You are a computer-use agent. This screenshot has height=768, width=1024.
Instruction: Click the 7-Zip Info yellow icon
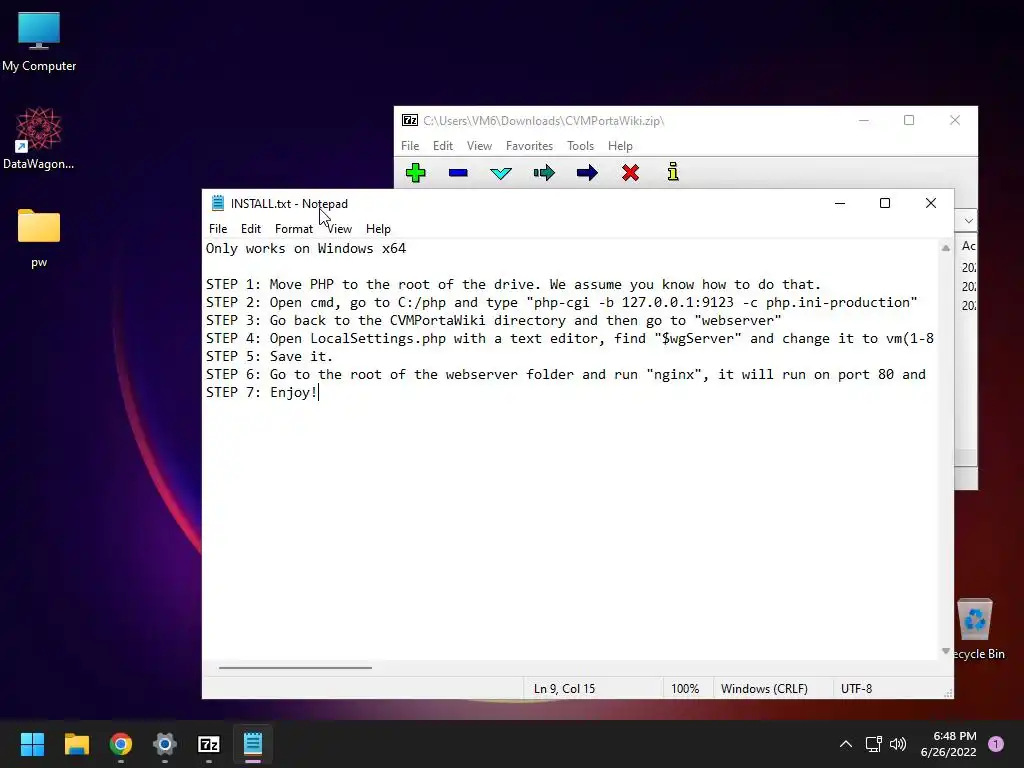[673, 172]
